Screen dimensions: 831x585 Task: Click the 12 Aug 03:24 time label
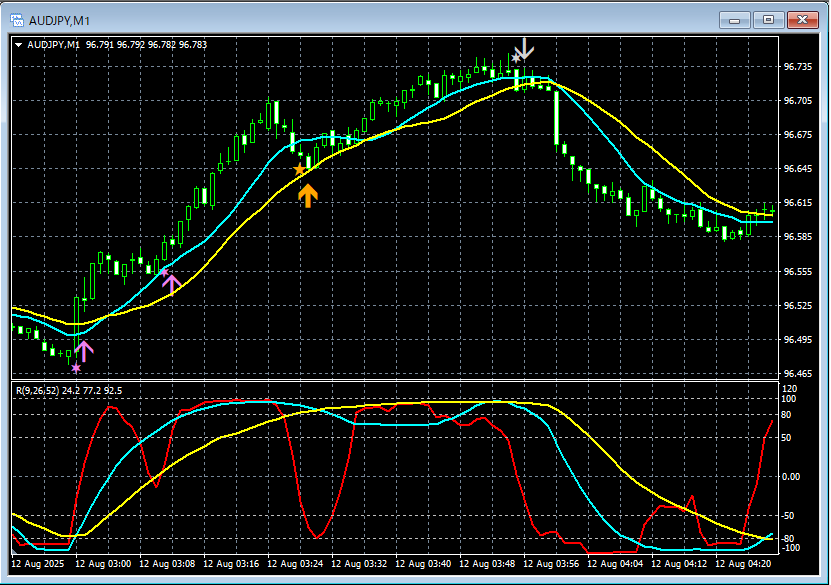[x=295, y=564]
